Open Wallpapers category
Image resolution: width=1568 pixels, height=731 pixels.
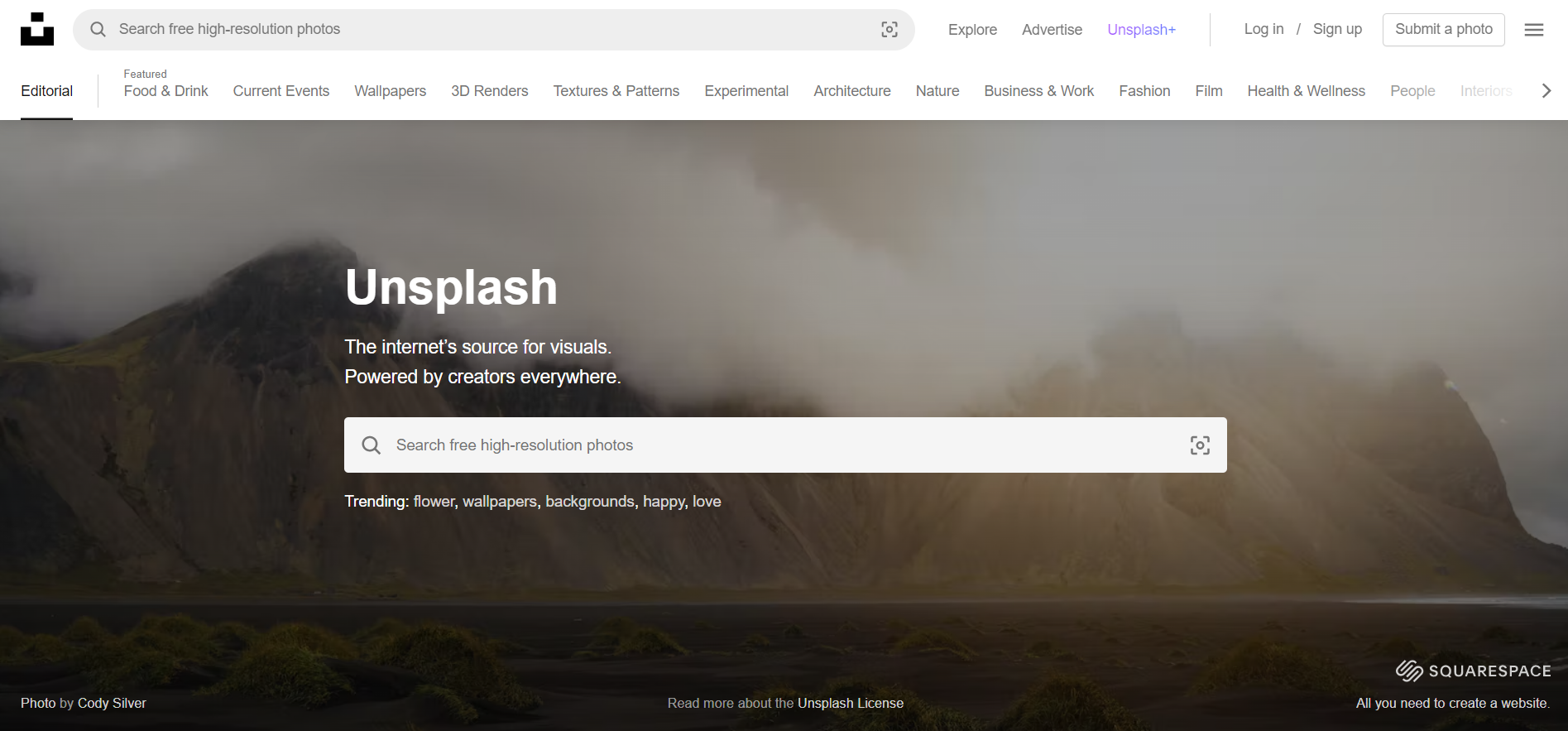(391, 91)
